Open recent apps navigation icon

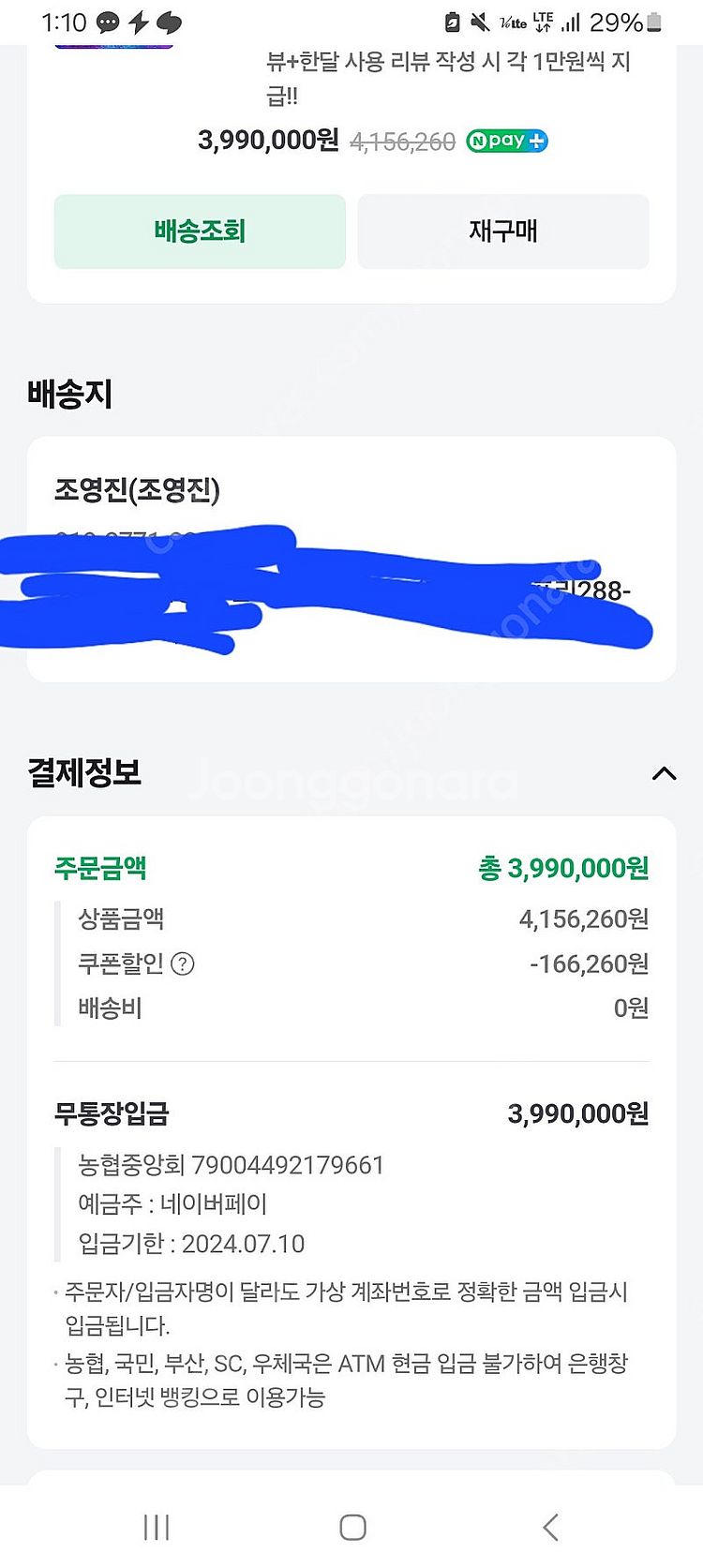(x=157, y=1527)
